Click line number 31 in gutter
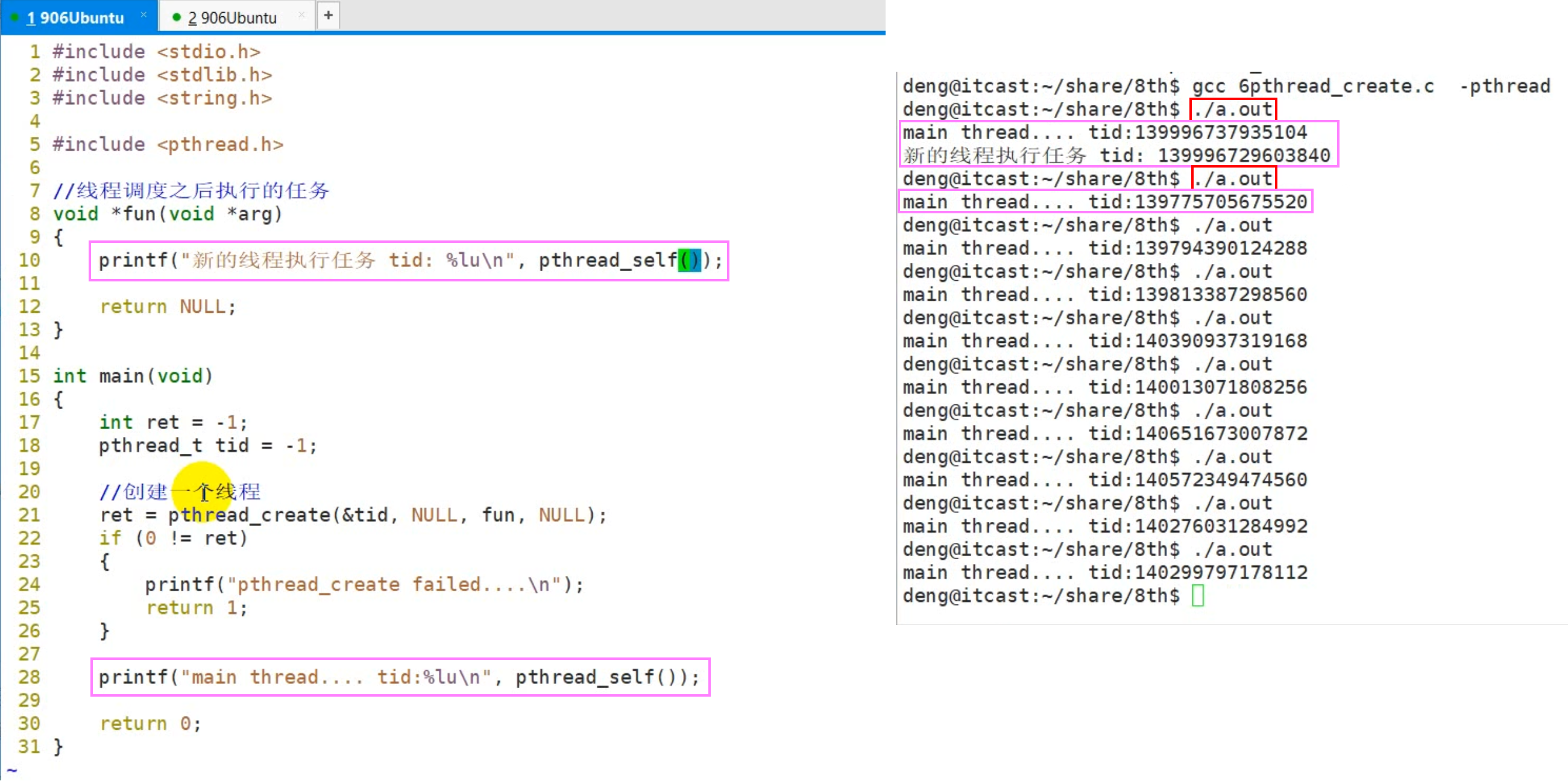1568x781 pixels. click(x=28, y=745)
